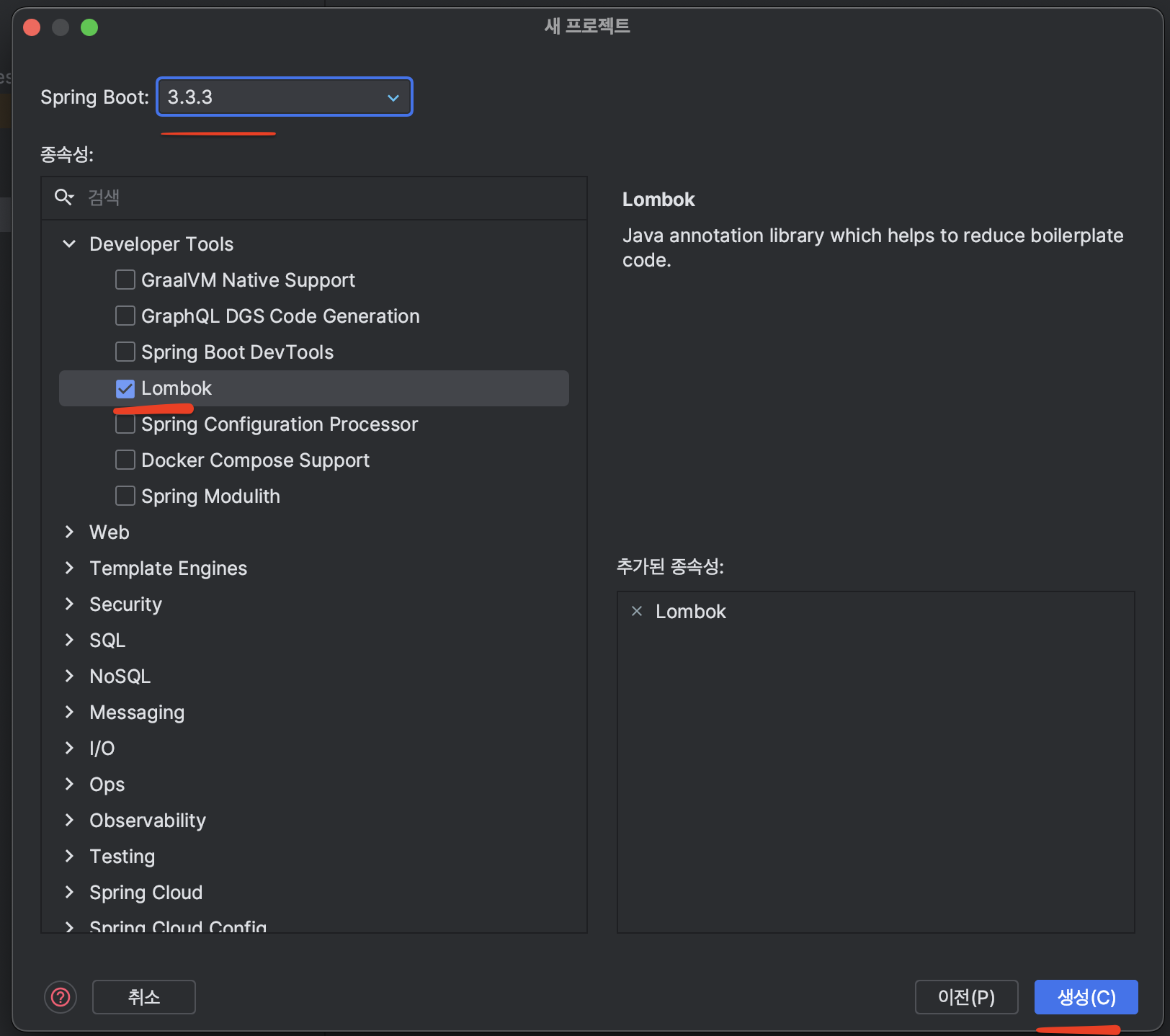Click the green zoom window button

tap(89, 27)
